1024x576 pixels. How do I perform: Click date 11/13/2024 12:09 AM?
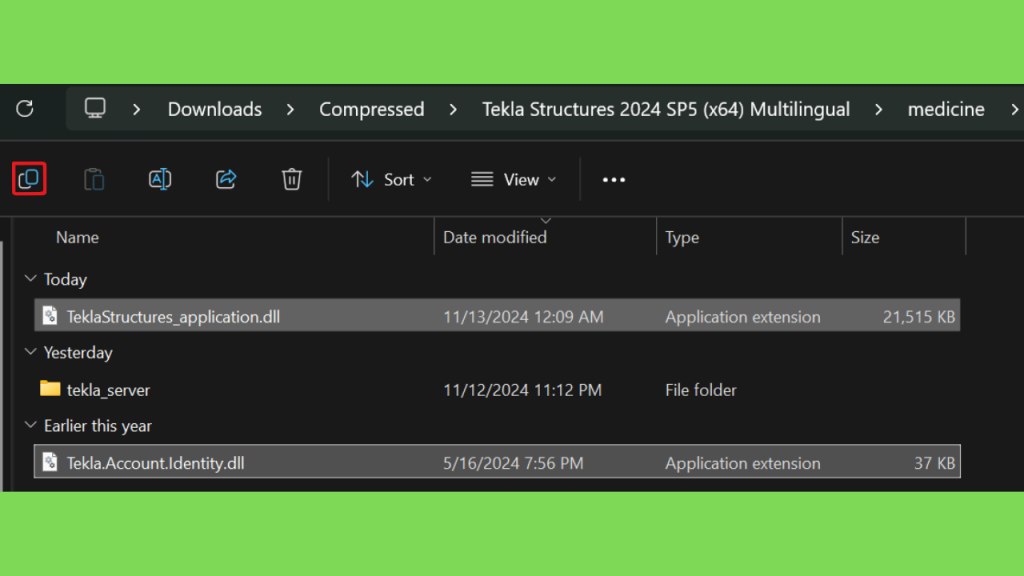(523, 317)
